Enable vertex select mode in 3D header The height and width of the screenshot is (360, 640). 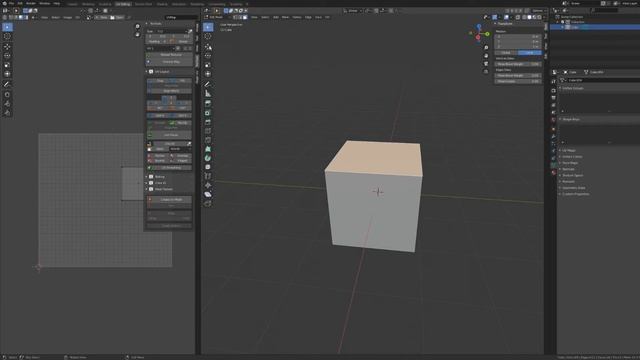tap(235, 17)
